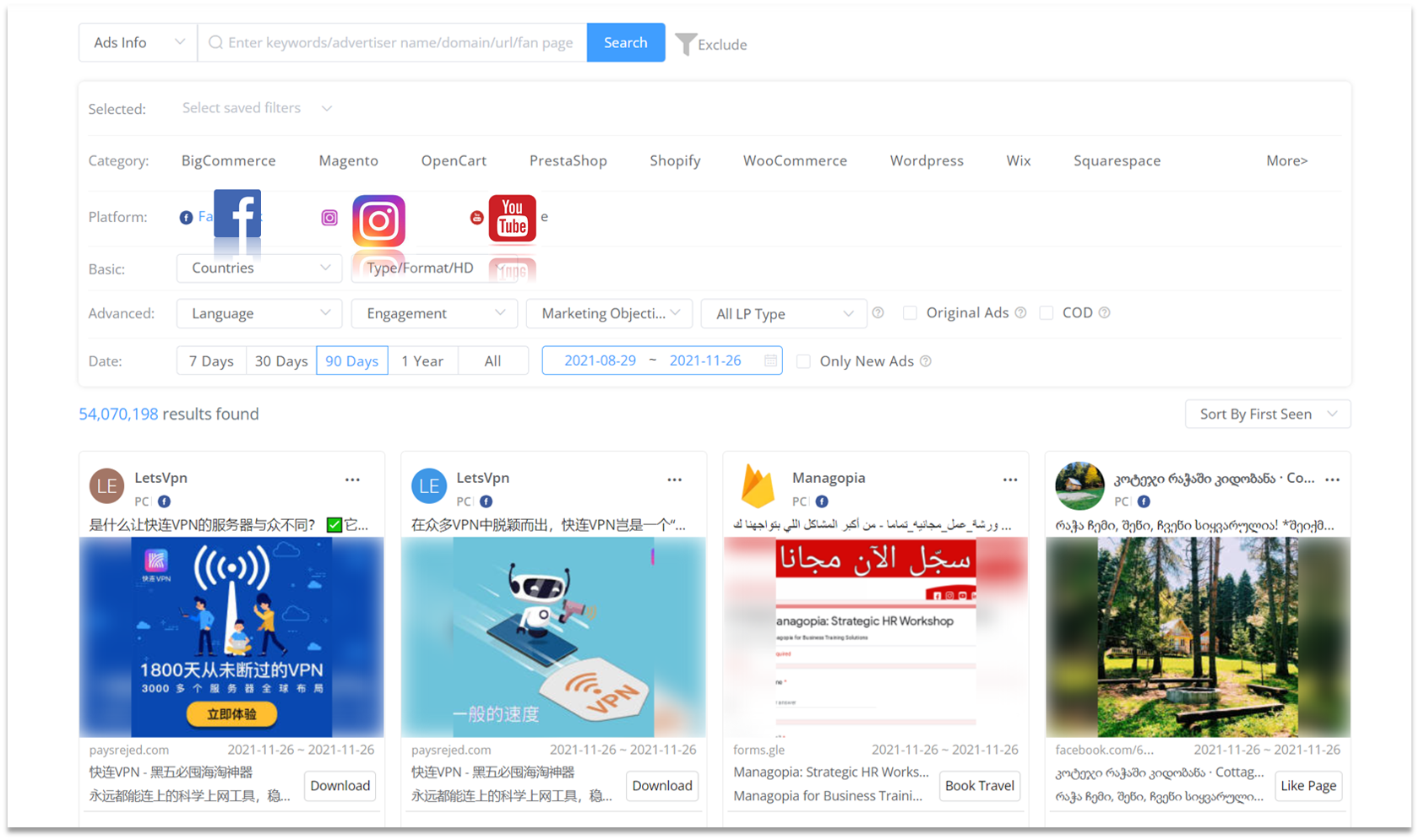
Task: Click the large Instagram logo icon
Action: point(378,221)
